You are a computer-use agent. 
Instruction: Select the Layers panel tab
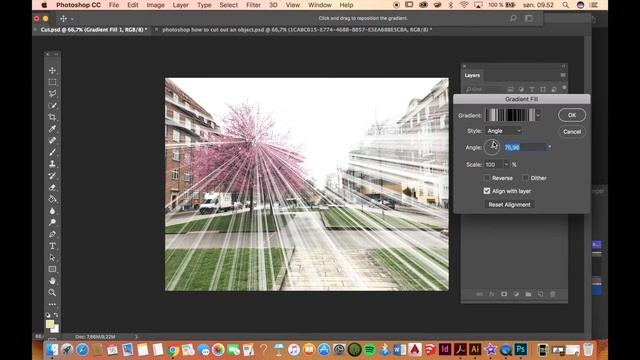pos(472,75)
